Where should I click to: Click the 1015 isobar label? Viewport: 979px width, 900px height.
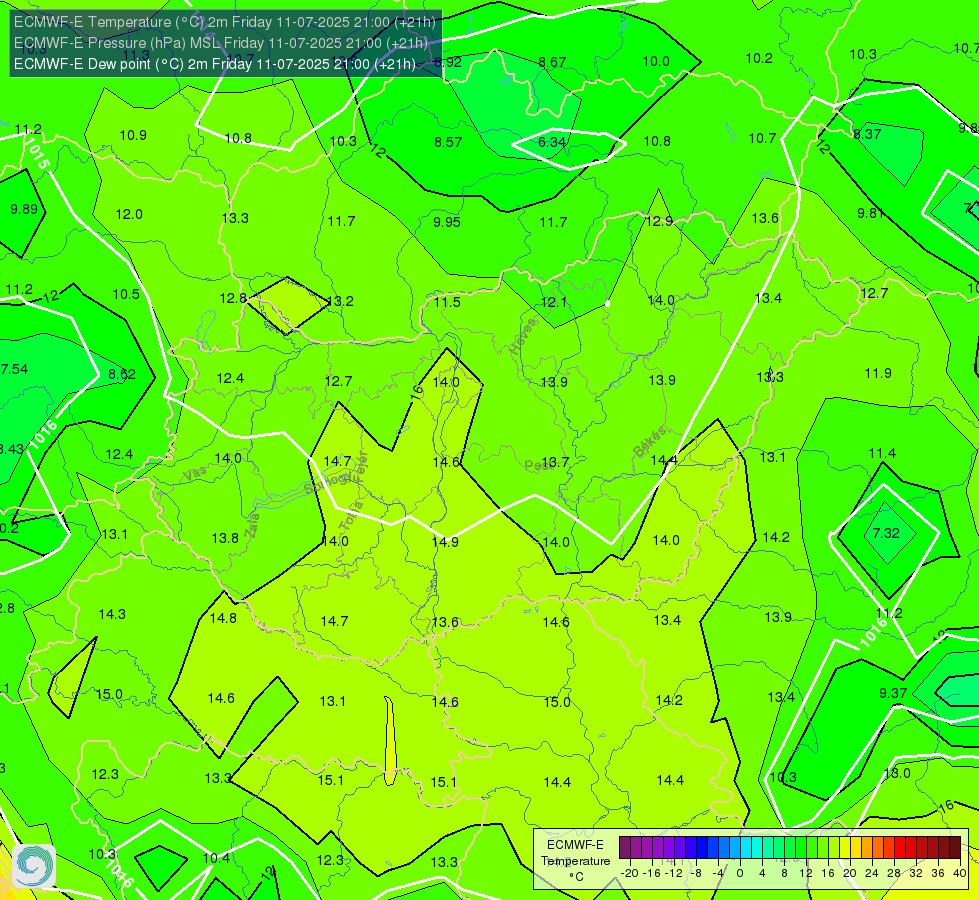click(x=37, y=154)
